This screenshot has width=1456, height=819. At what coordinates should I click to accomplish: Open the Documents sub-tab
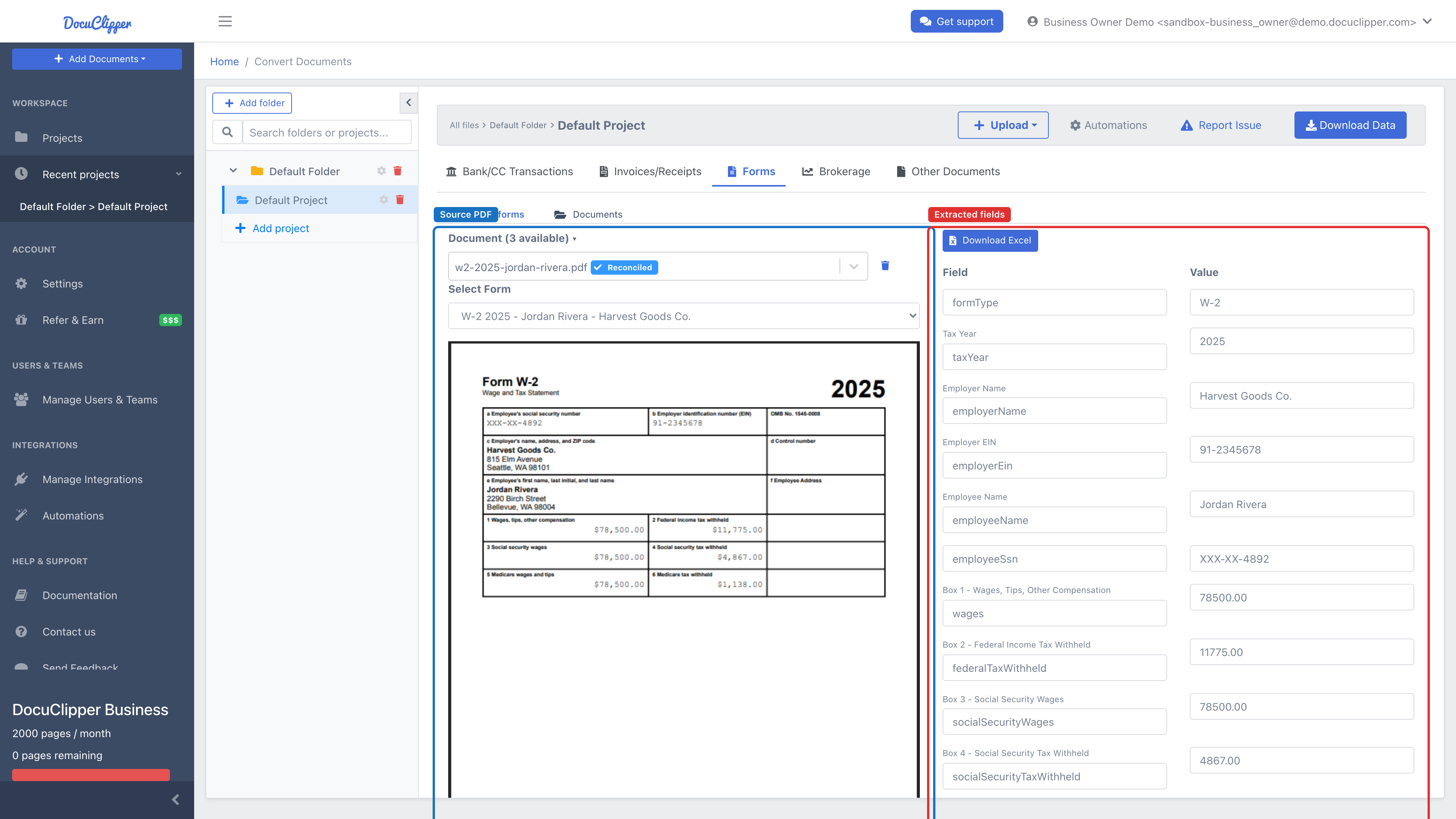(x=588, y=214)
